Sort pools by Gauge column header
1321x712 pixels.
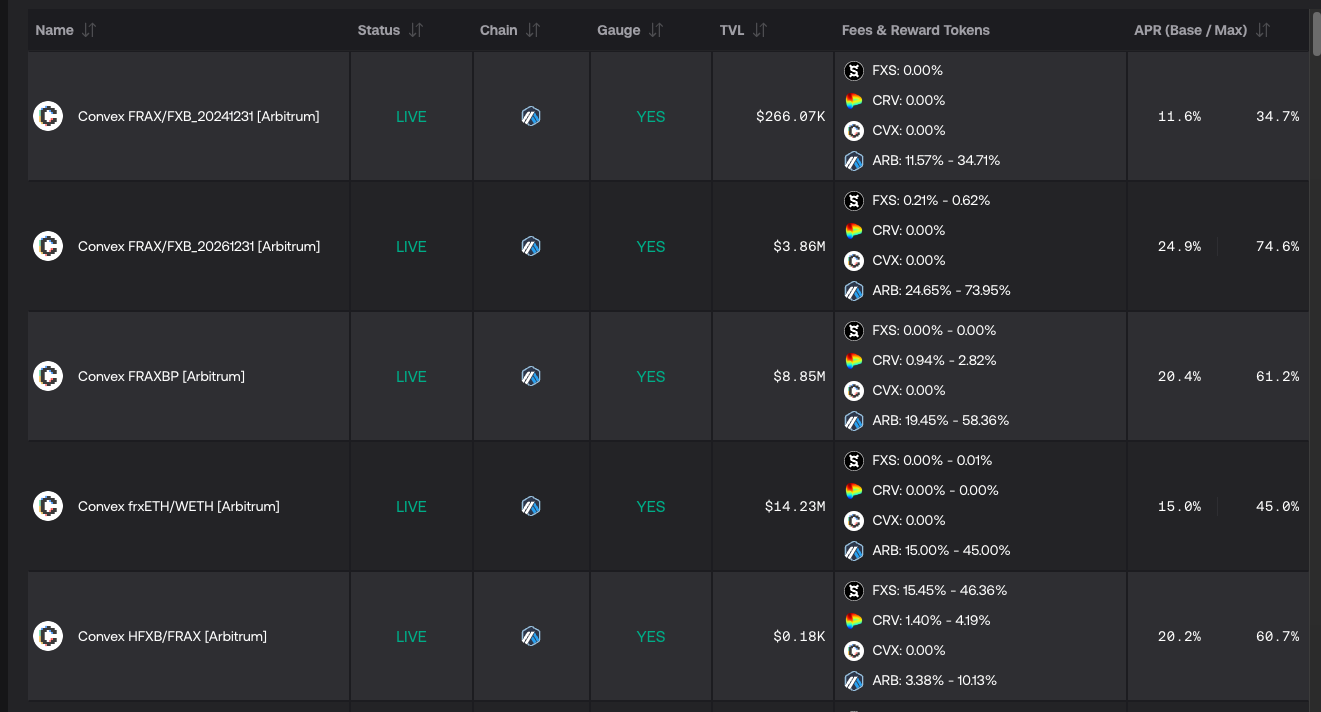619,30
